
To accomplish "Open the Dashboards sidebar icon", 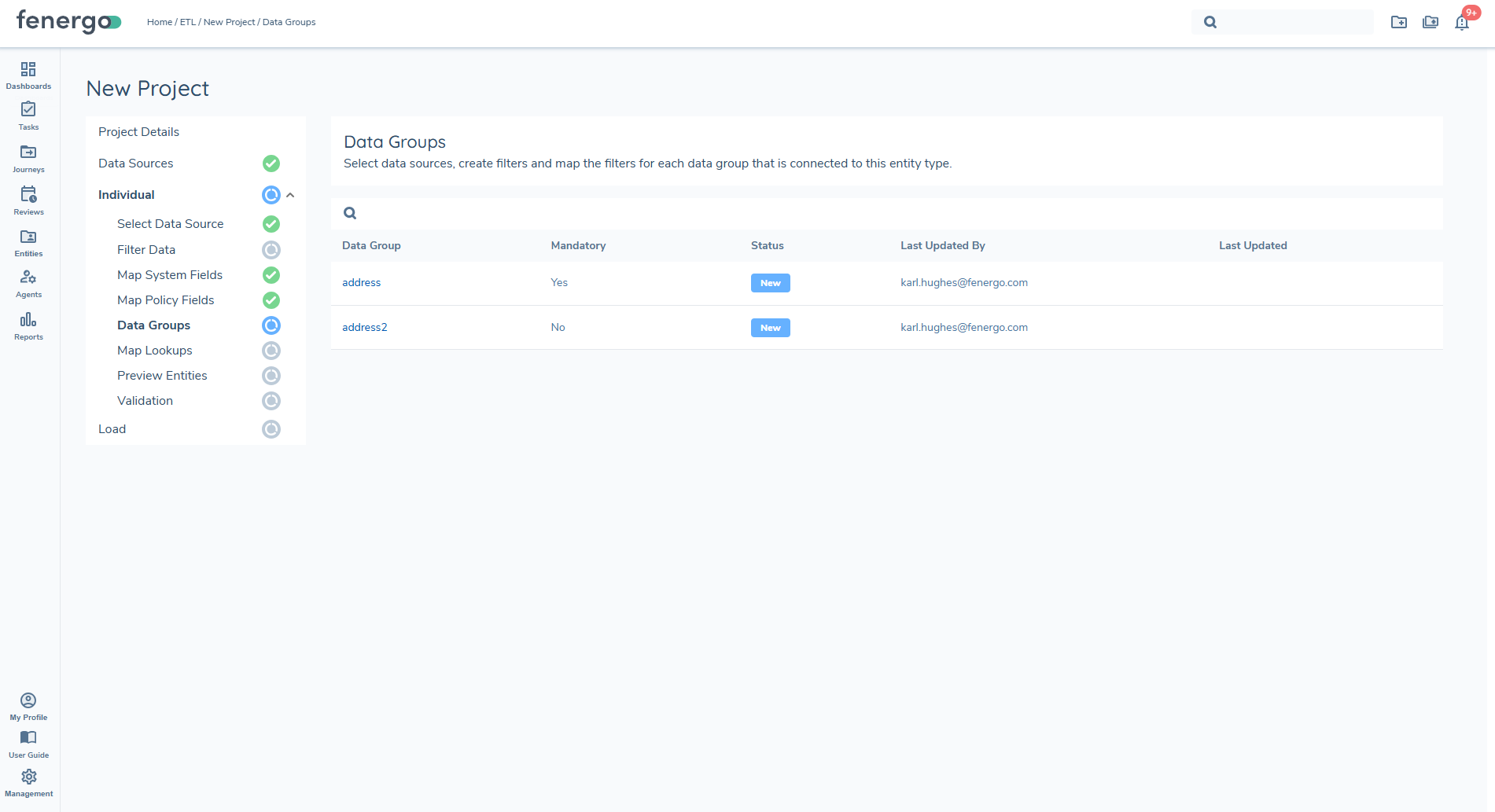I will click(x=28, y=70).
